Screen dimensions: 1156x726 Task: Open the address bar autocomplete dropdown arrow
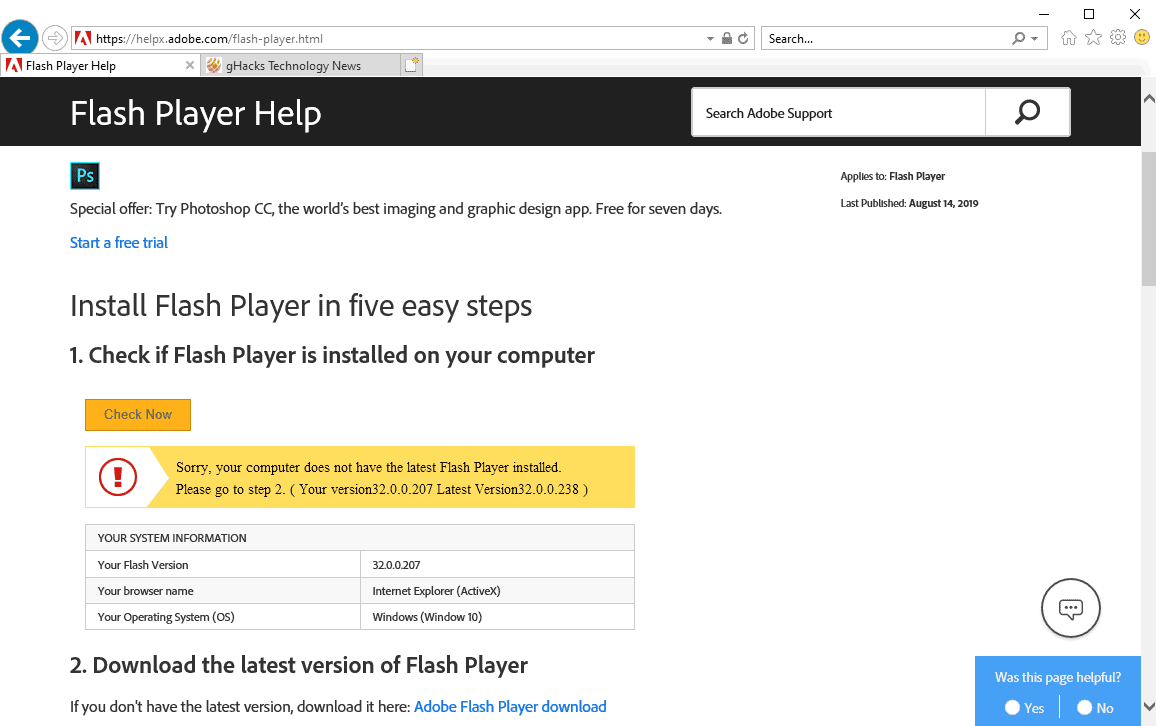[x=710, y=38]
